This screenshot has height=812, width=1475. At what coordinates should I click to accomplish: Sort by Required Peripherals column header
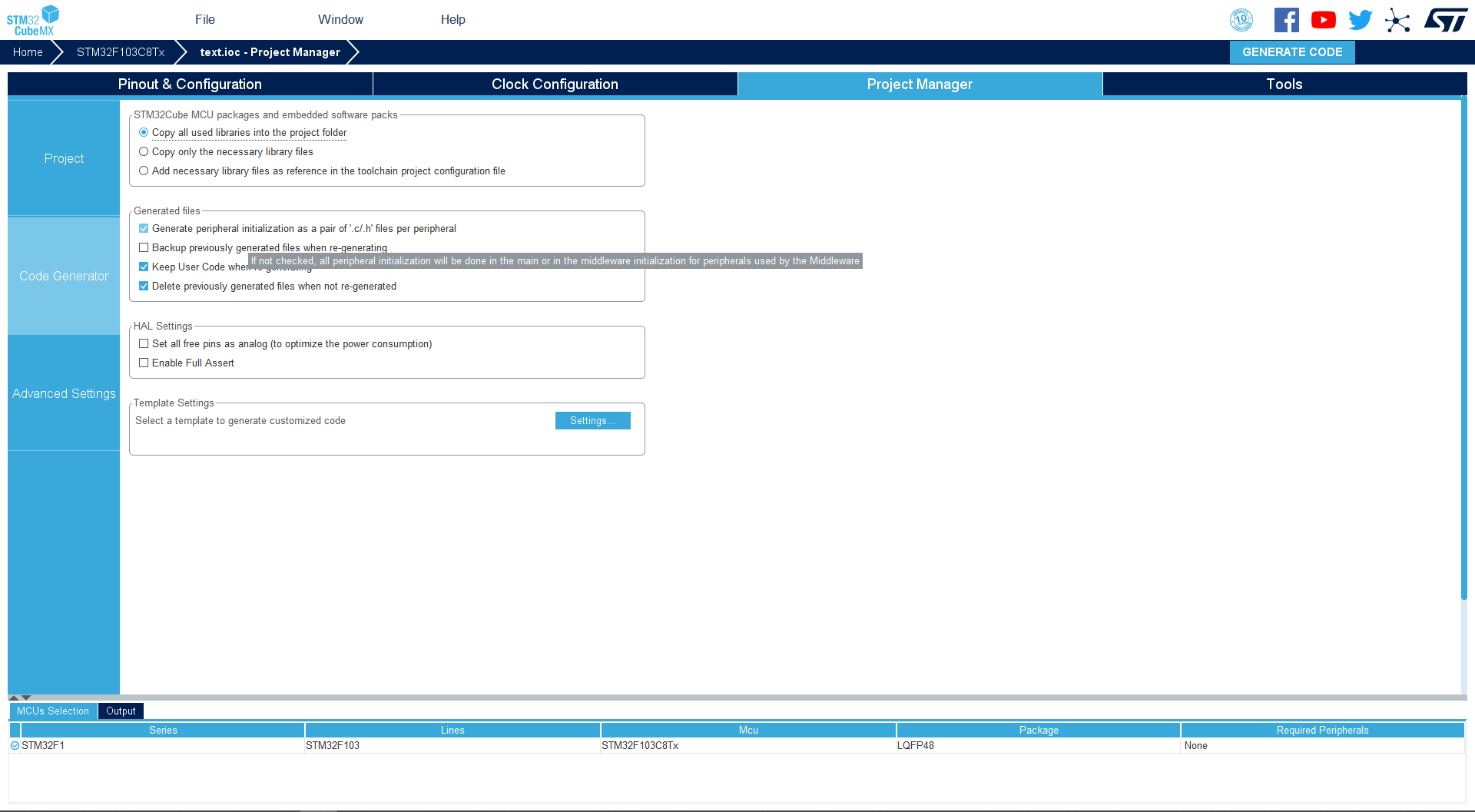coord(1322,730)
